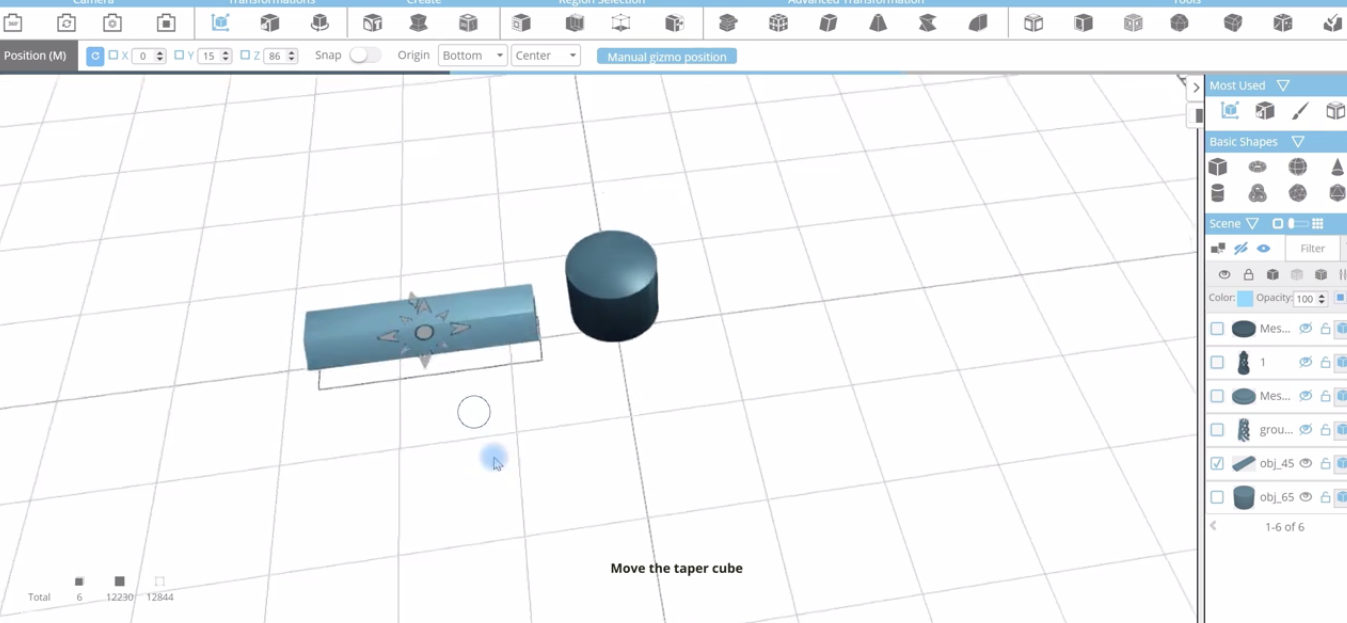Screen dimensions: 1347x623
Task: Hide obj_45 using its eye icon
Action: (1305, 463)
